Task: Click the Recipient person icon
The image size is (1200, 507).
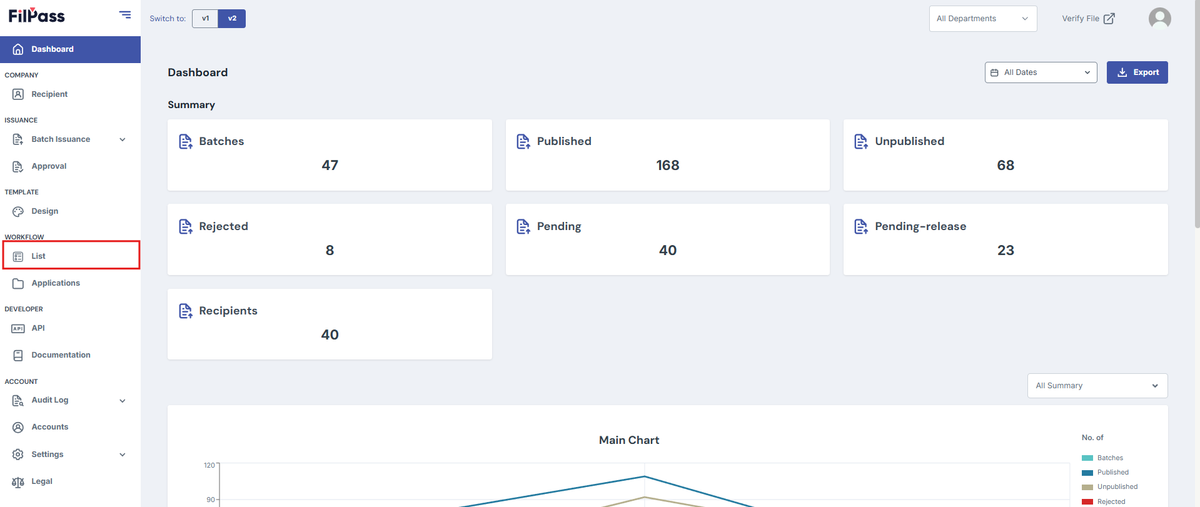Action: (x=18, y=94)
